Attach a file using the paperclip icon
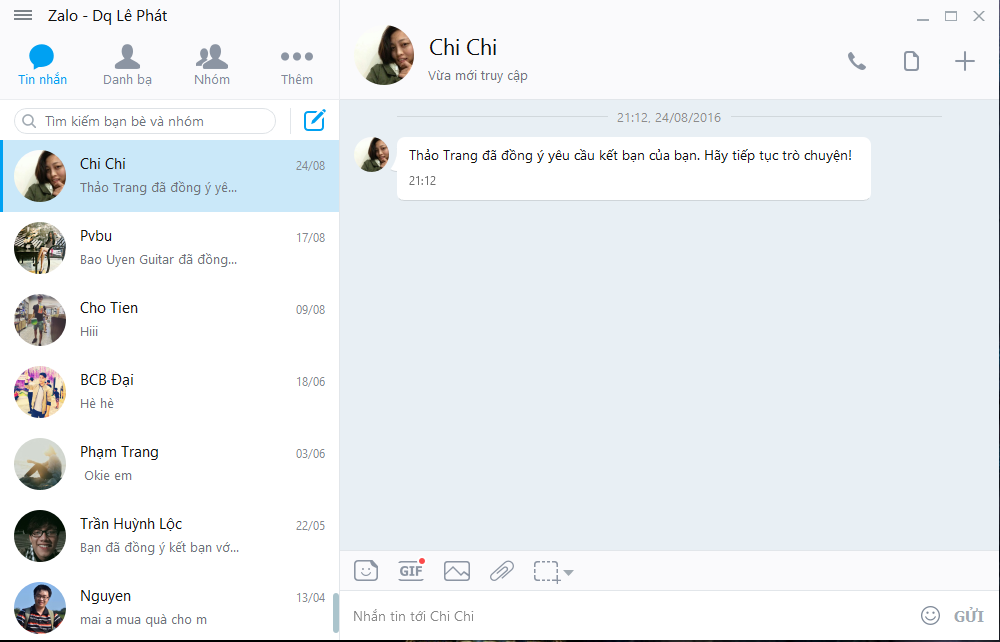This screenshot has height=642, width=1000. (501, 570)
